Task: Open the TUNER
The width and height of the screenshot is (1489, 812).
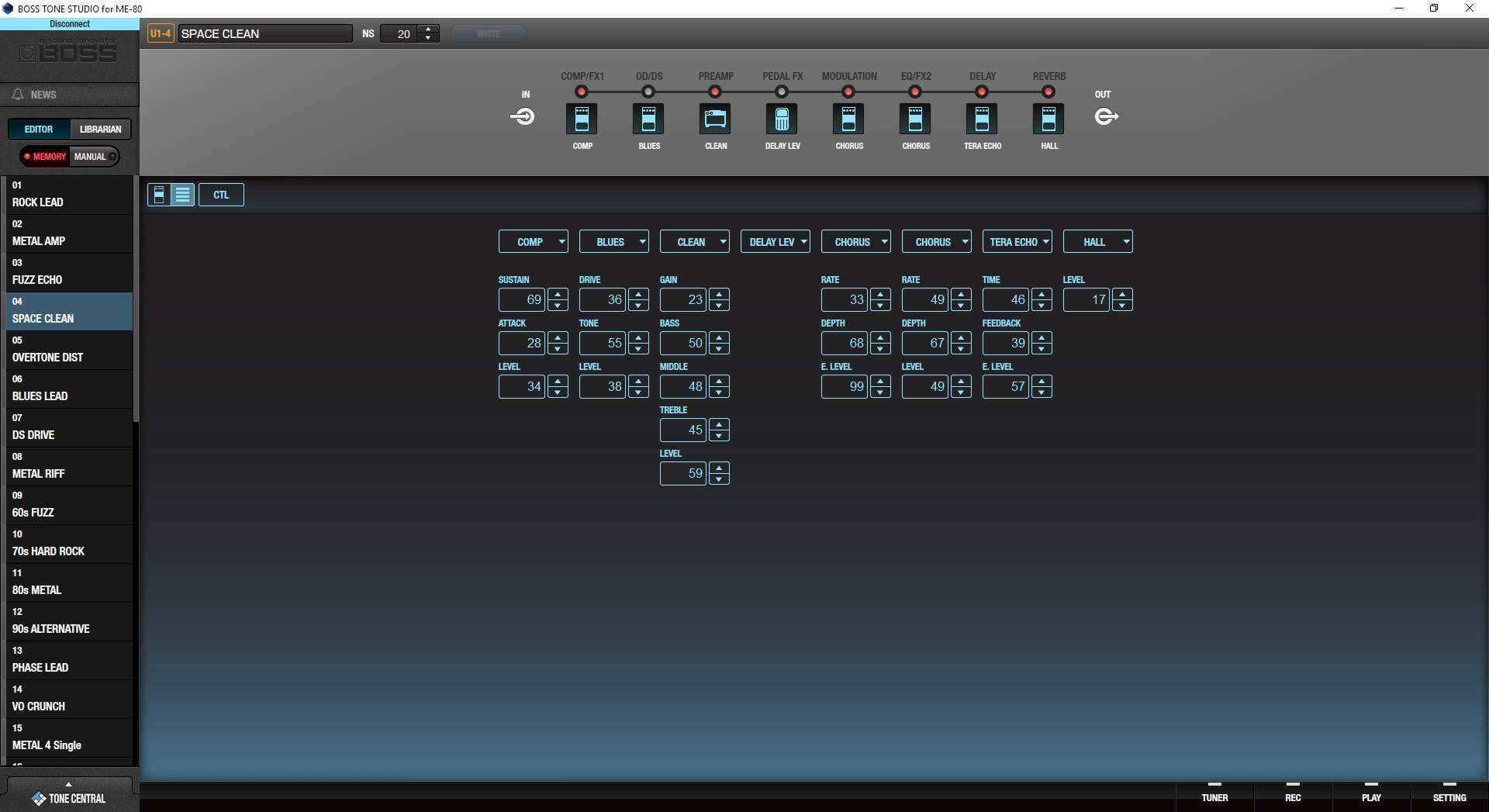Action: (x=1214, y=796)
